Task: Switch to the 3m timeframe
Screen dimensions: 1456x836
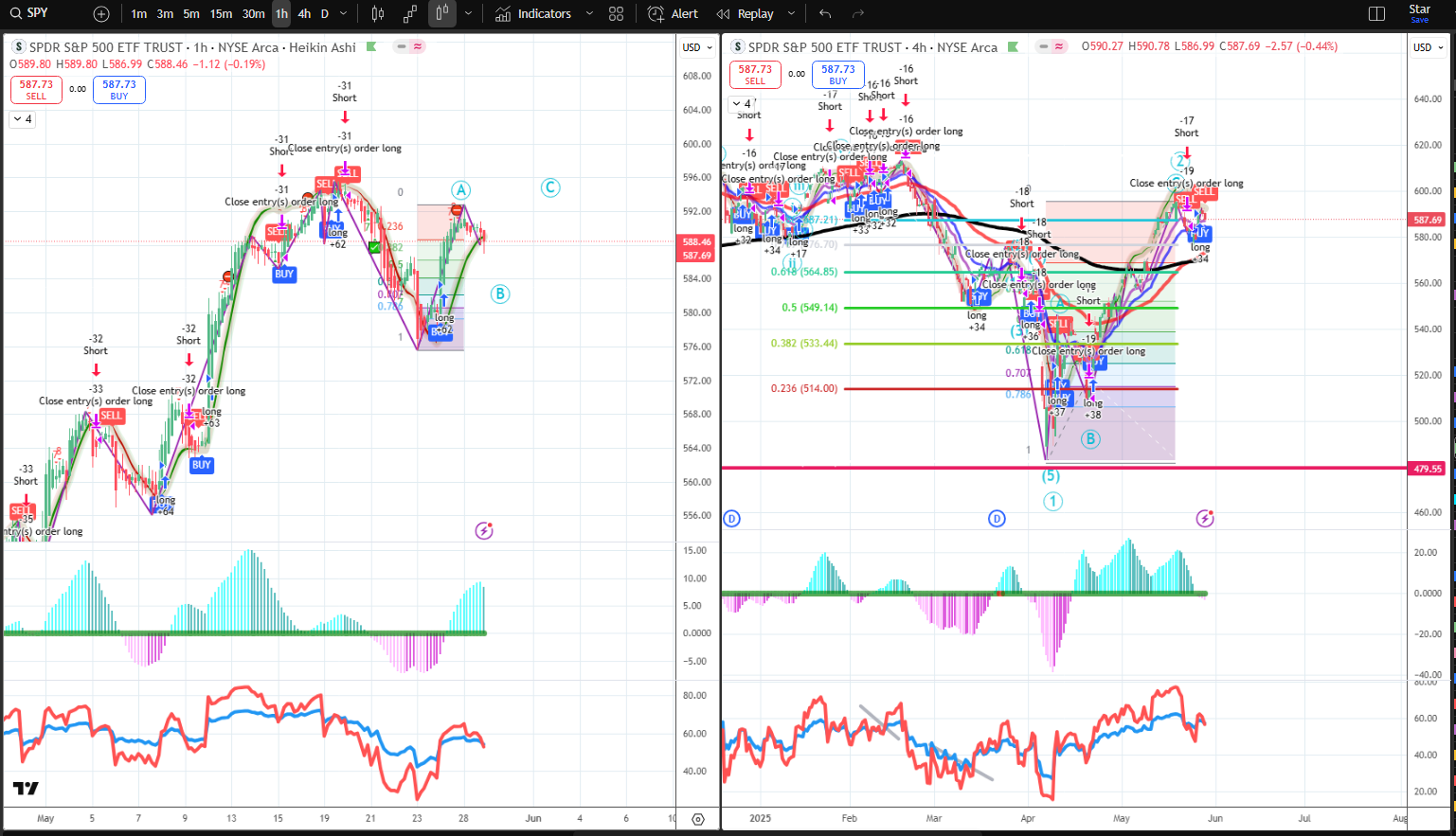Action: (x=165, y=14)
